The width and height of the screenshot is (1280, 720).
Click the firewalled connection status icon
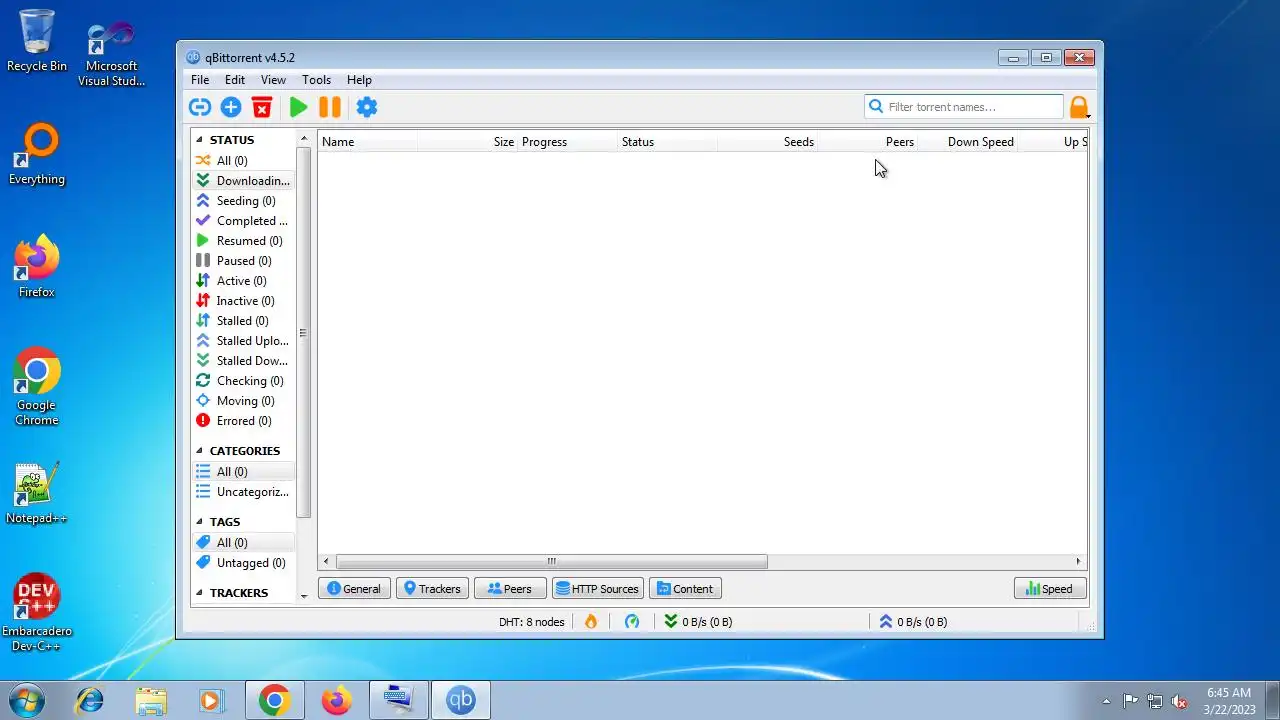click(x=591, y=622)
